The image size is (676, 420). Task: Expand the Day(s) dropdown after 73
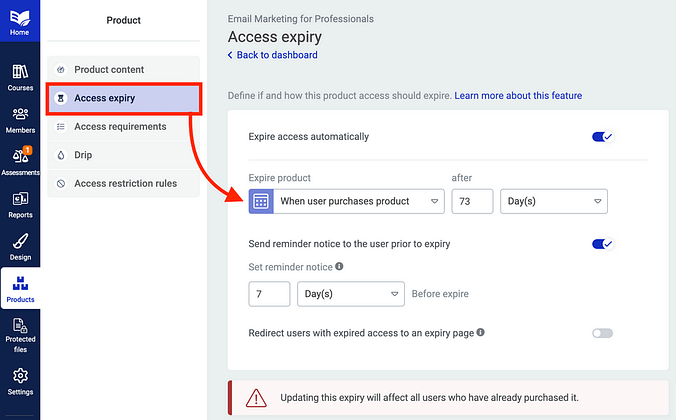553,201
